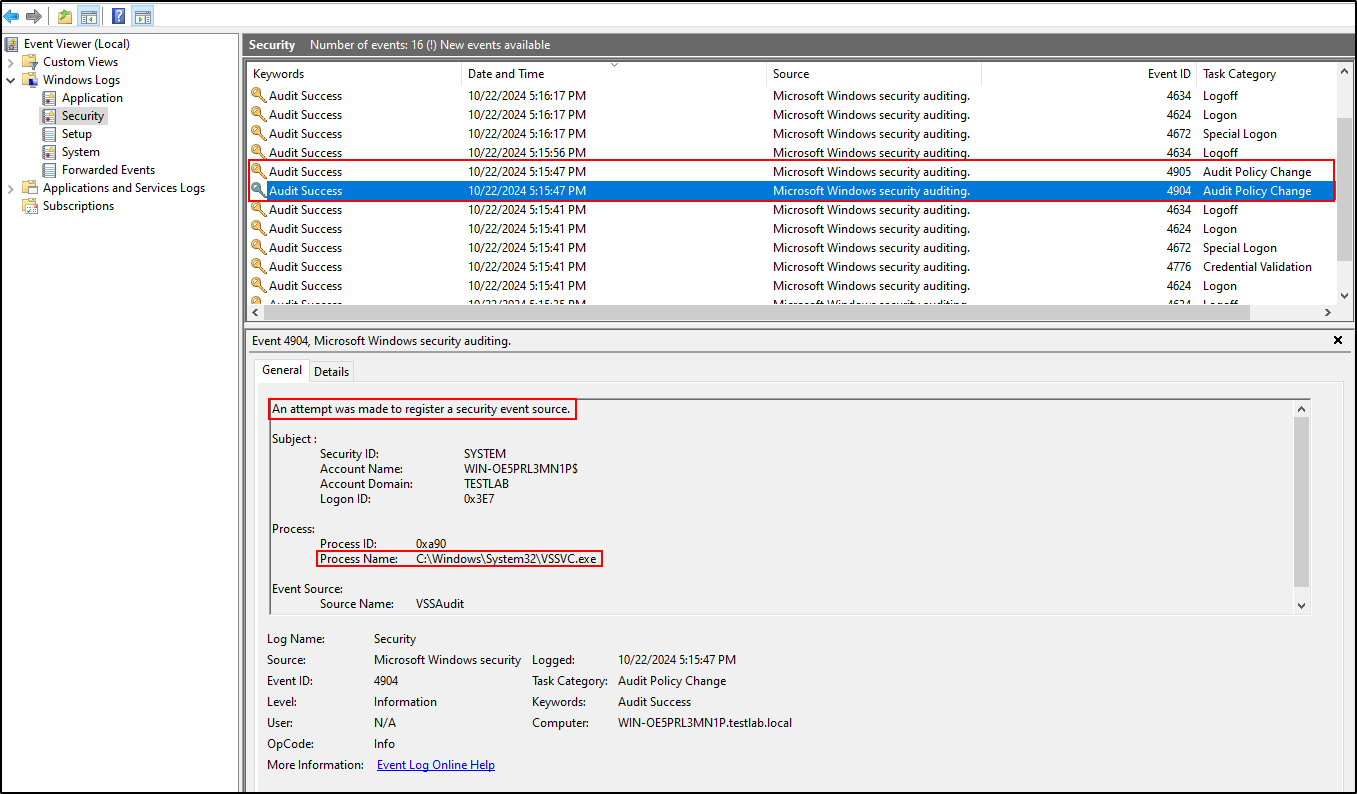
Task: Open the System log node
Action: click(x=80, y=152)
